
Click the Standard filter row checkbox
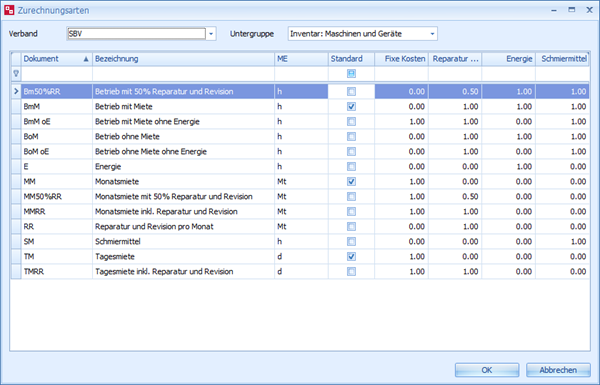(x=351, y=73)
